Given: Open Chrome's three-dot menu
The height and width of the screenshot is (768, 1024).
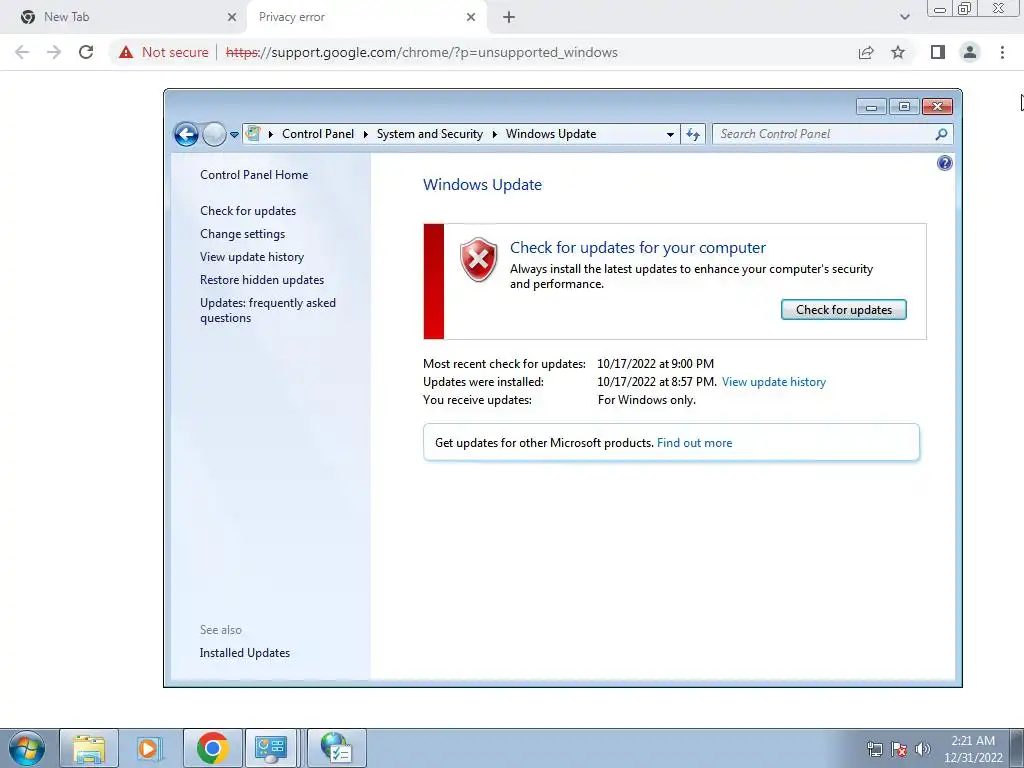Looking at the screenshot, I should tap(1002, 52).
